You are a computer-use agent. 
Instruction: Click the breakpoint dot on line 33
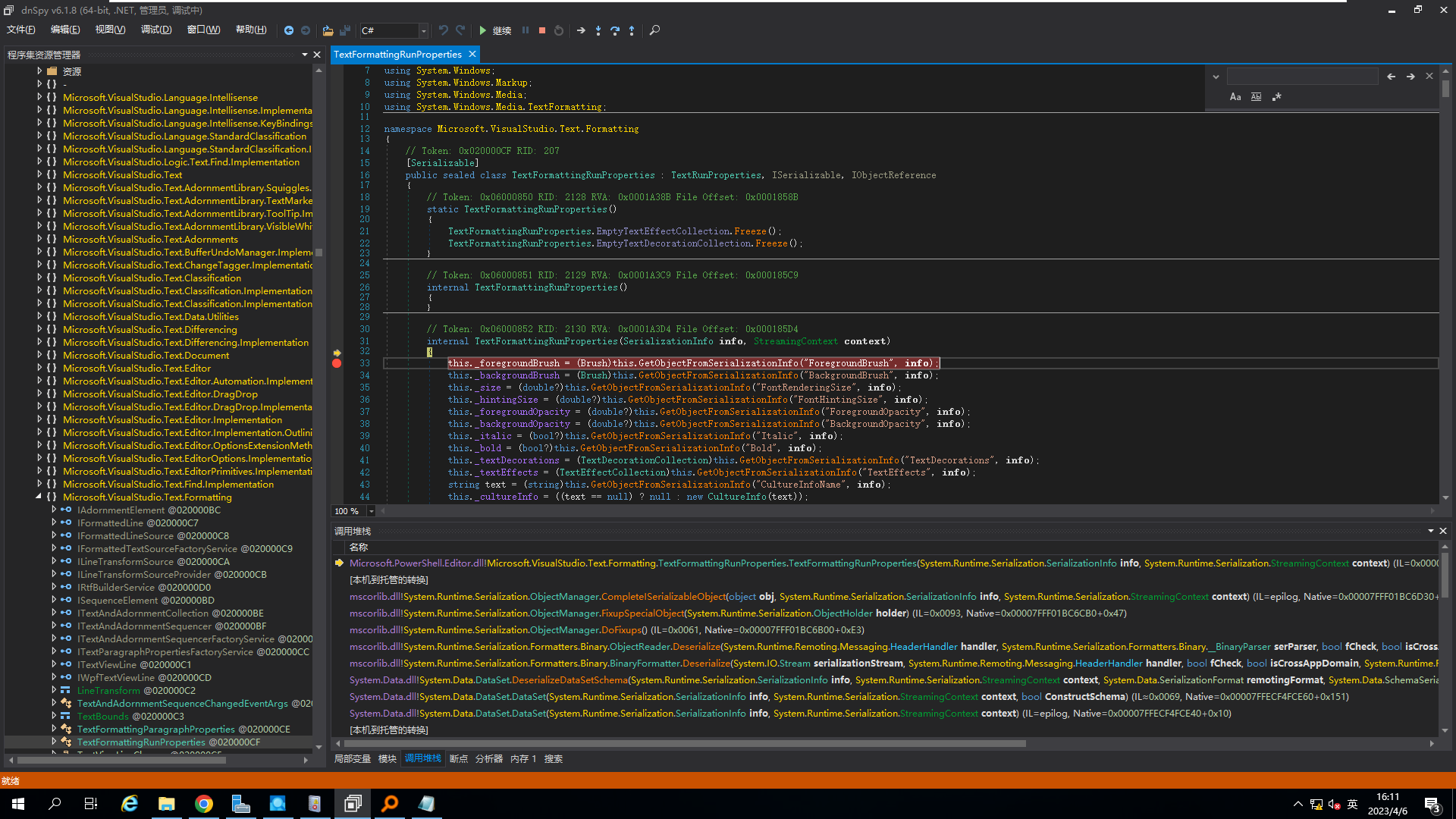pyautogui.click(x=337, y=363)
